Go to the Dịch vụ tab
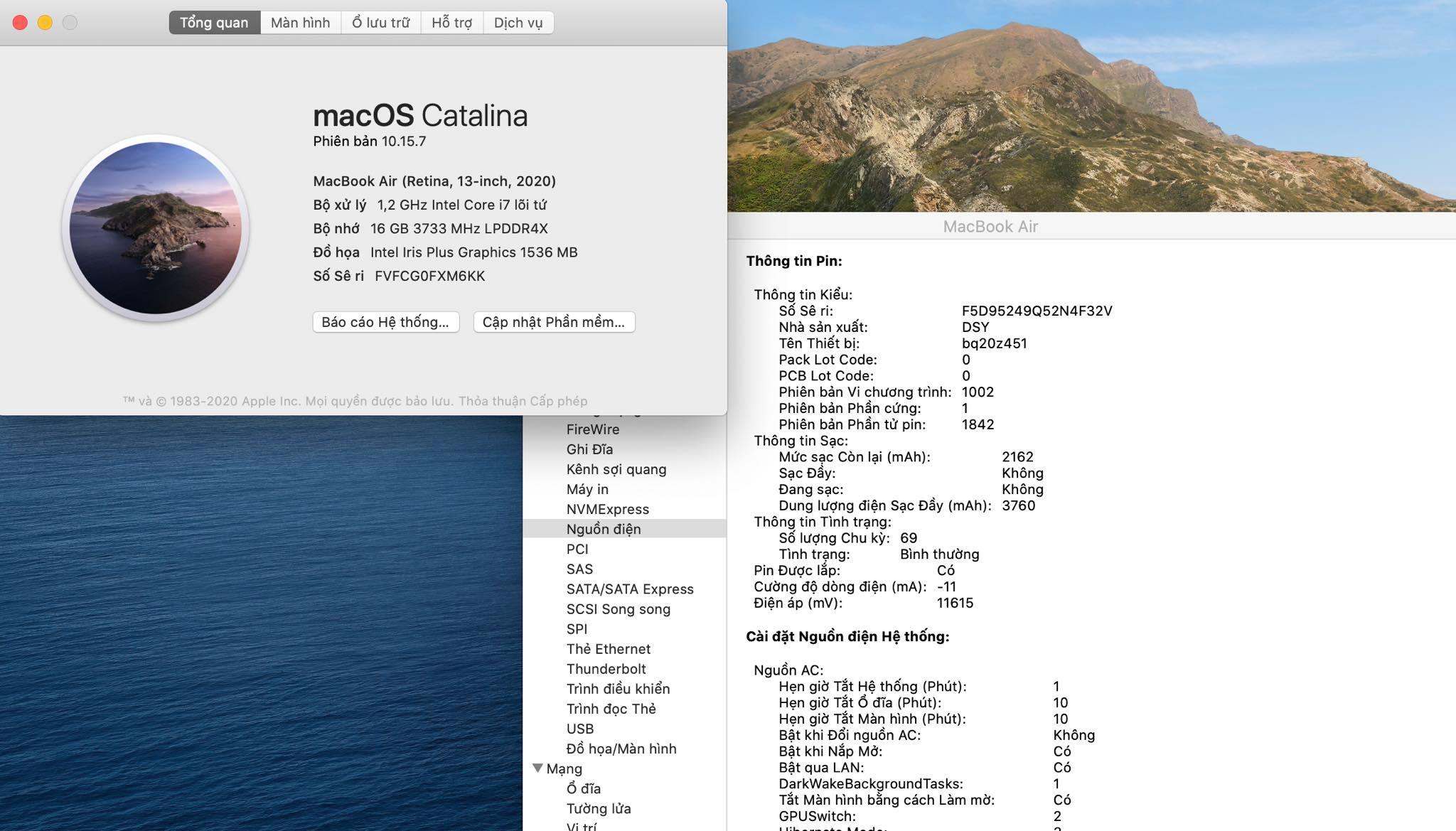 pyautogui.click(x=518, y=23)
